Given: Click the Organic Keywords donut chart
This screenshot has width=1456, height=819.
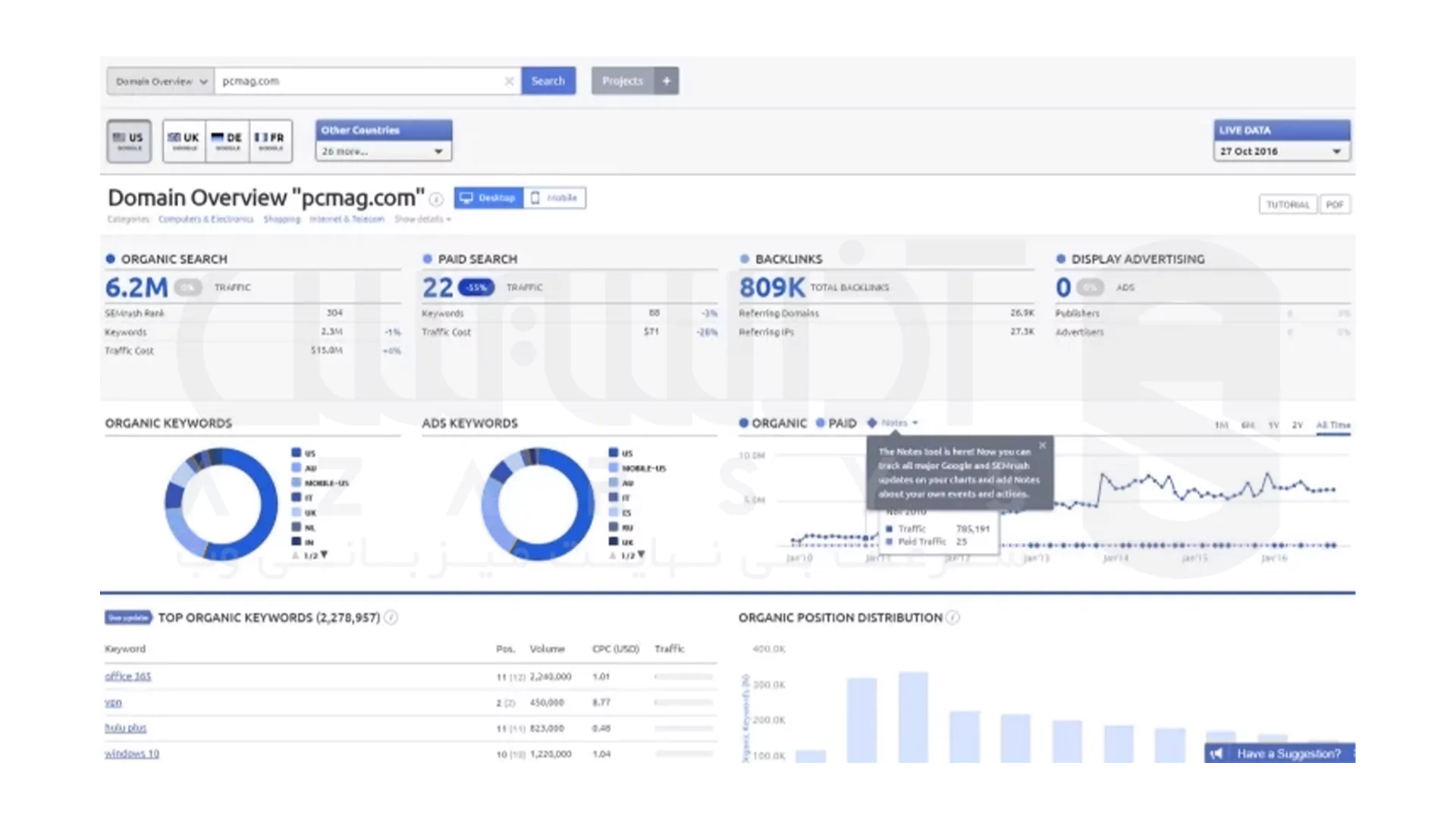Looking at the screenshot, I should click(x=221, y=504).
